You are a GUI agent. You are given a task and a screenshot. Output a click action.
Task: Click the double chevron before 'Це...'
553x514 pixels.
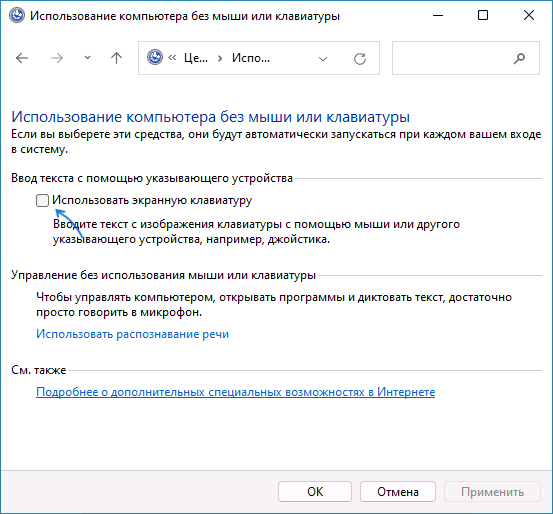pos(172,58)
